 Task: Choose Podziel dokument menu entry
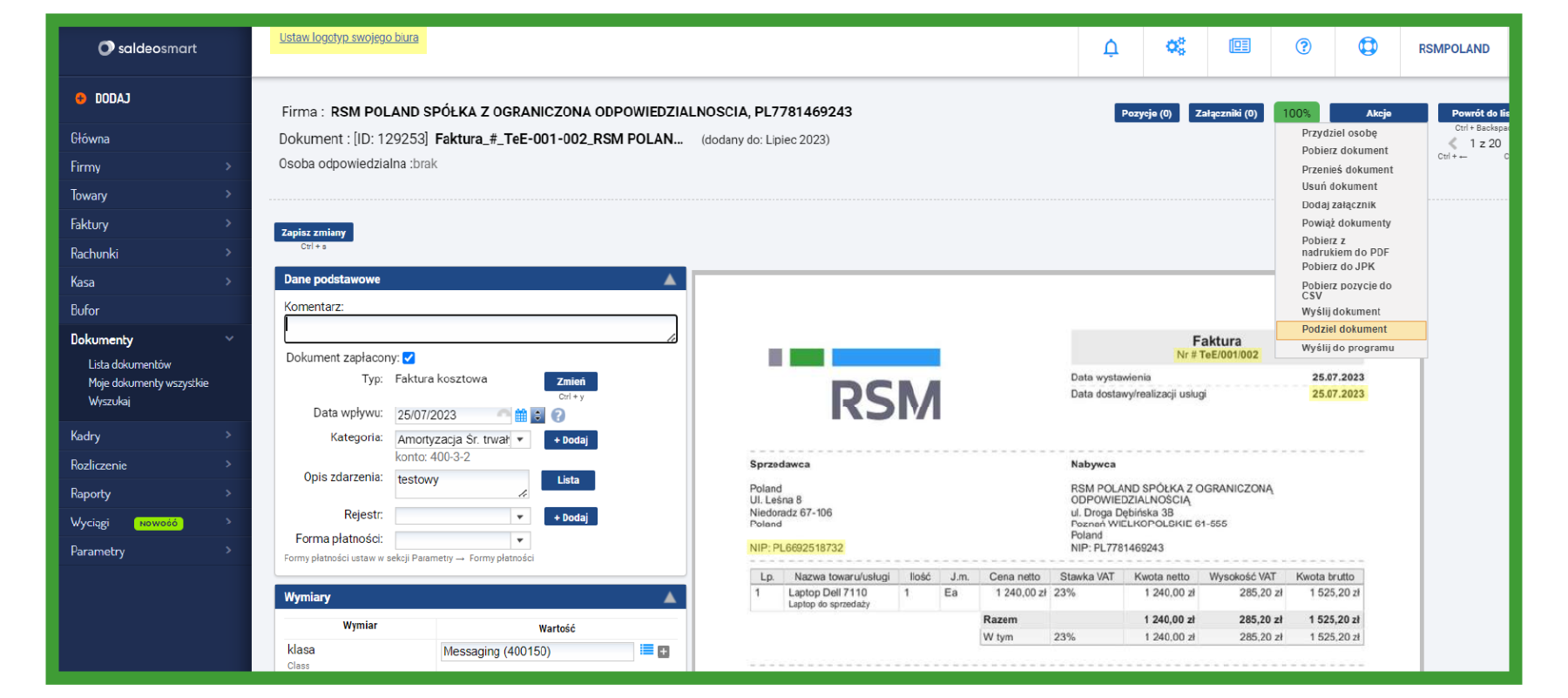(x=1350, y=329)
